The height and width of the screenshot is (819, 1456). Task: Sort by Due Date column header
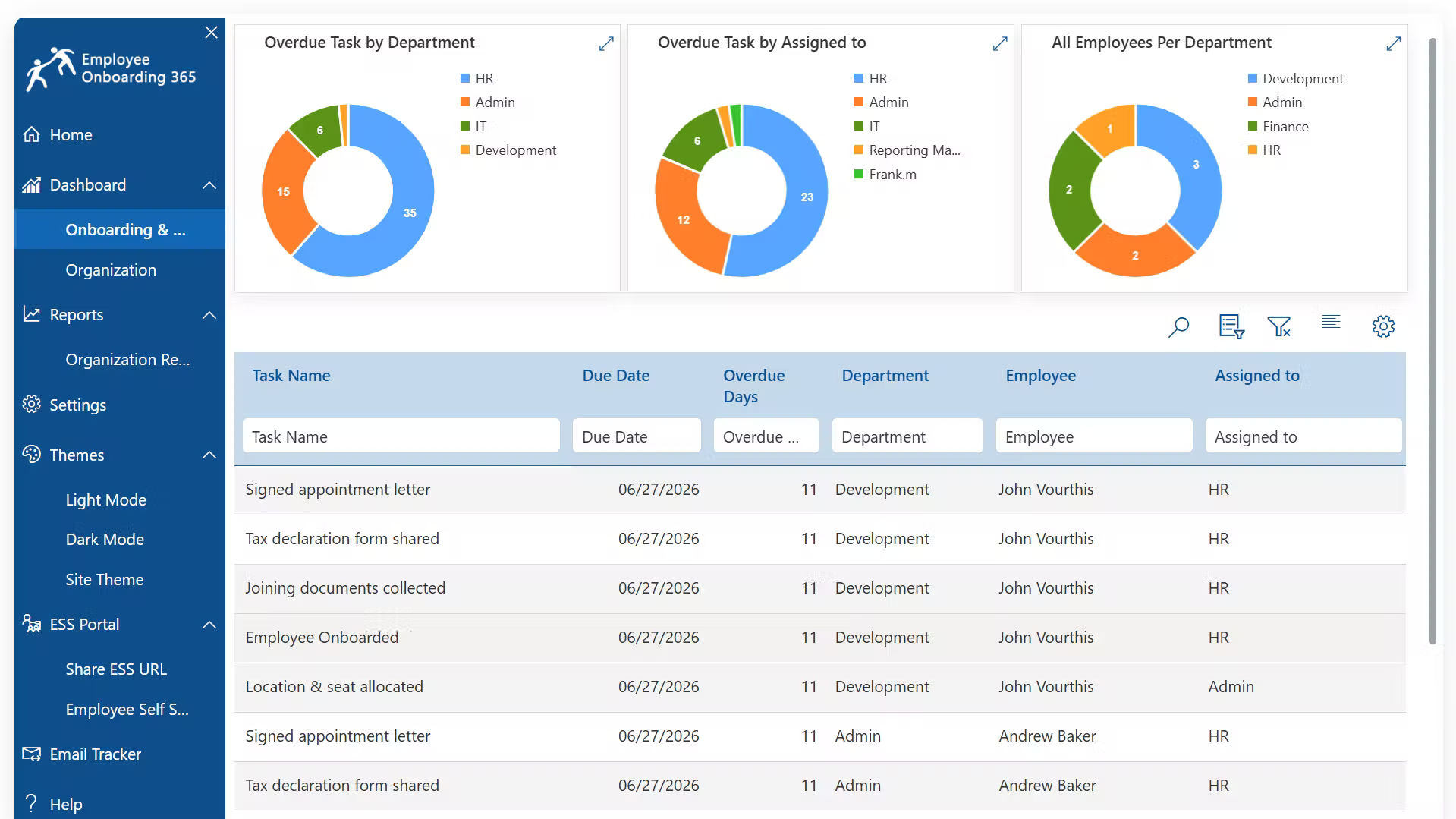tap(615, 375)
